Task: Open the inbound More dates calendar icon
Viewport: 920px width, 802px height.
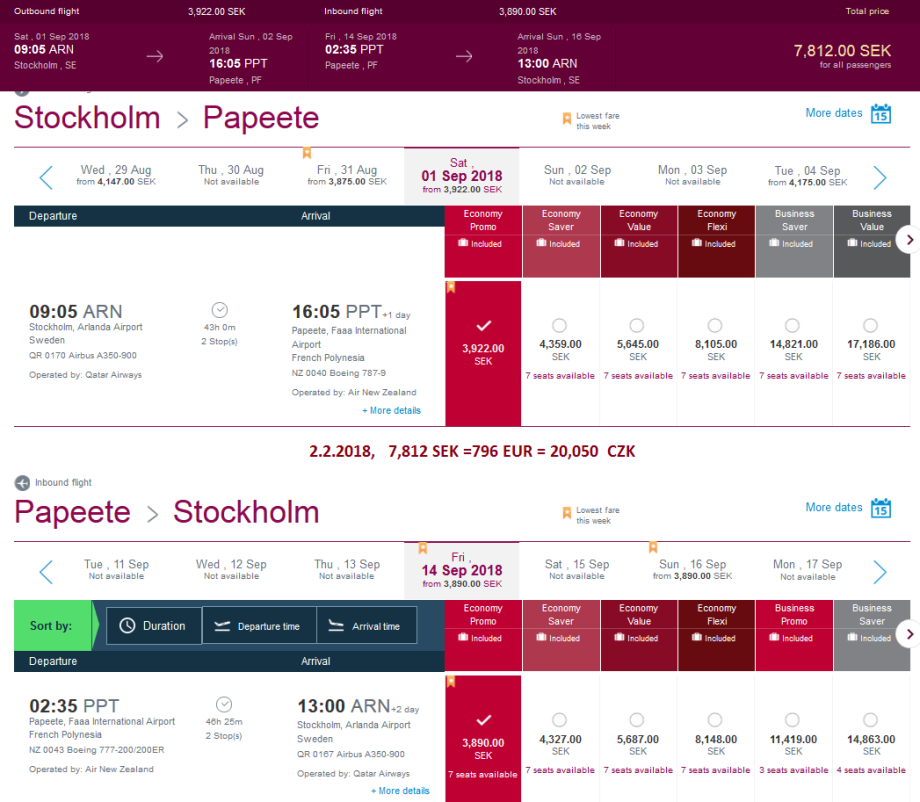Action: point(880,508)
